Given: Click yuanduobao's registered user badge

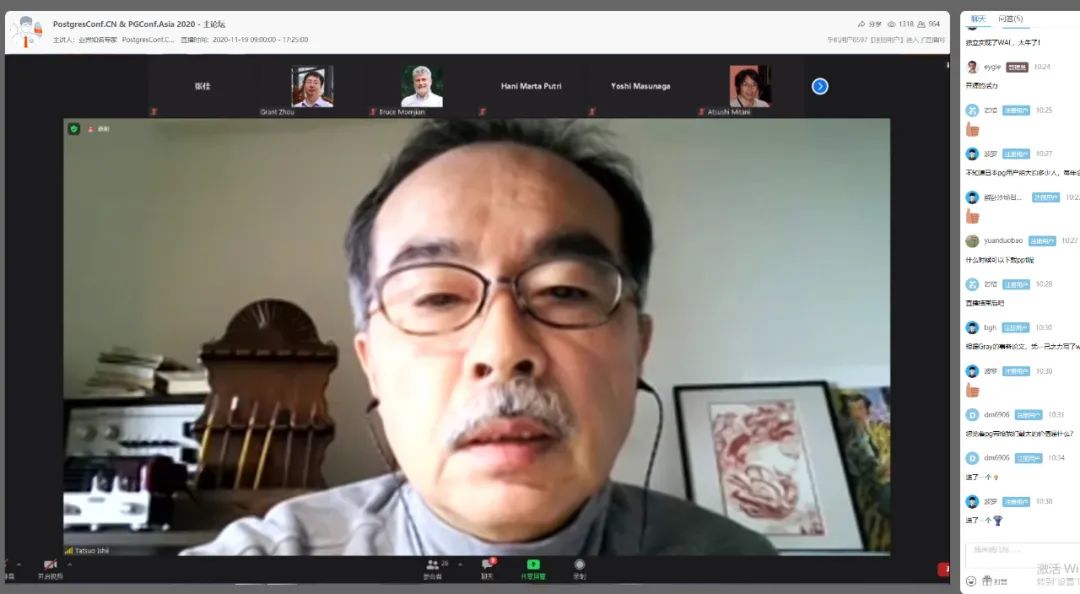Looking at the screenshot, I should tap(1042, 241).
